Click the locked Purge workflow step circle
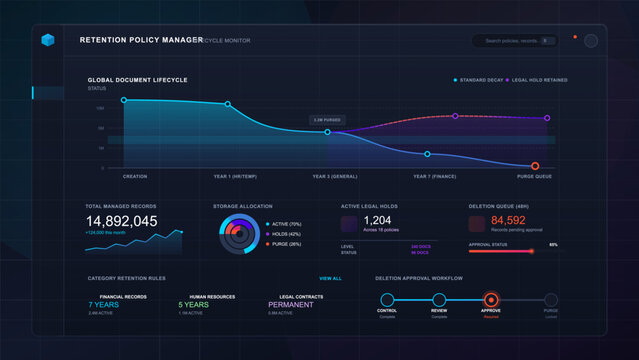The height and width of the screenshot is (360, 639). (x=551, y=300)
